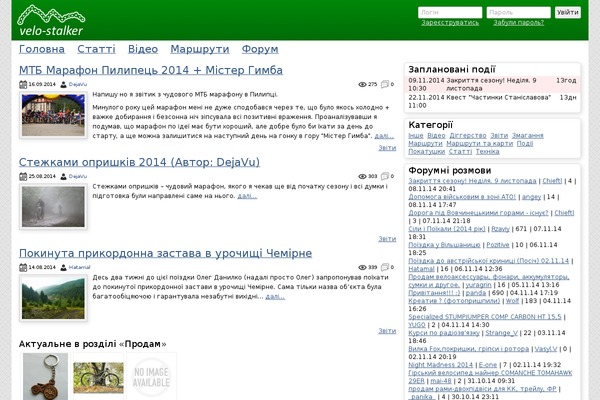Open Події category

point(525,144)
